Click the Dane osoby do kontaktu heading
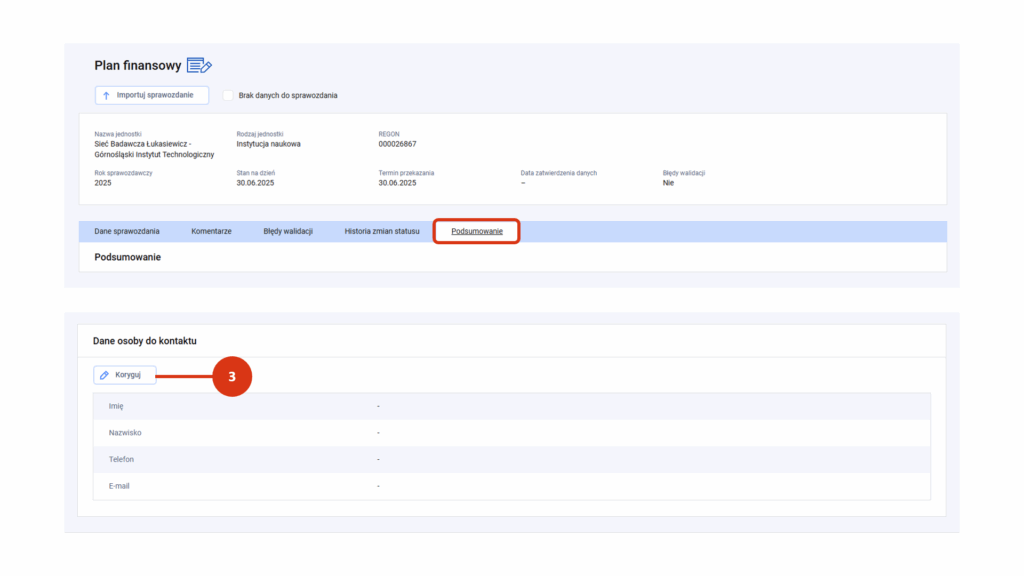This screenshot has width=1024, height=576. point(144,341)
